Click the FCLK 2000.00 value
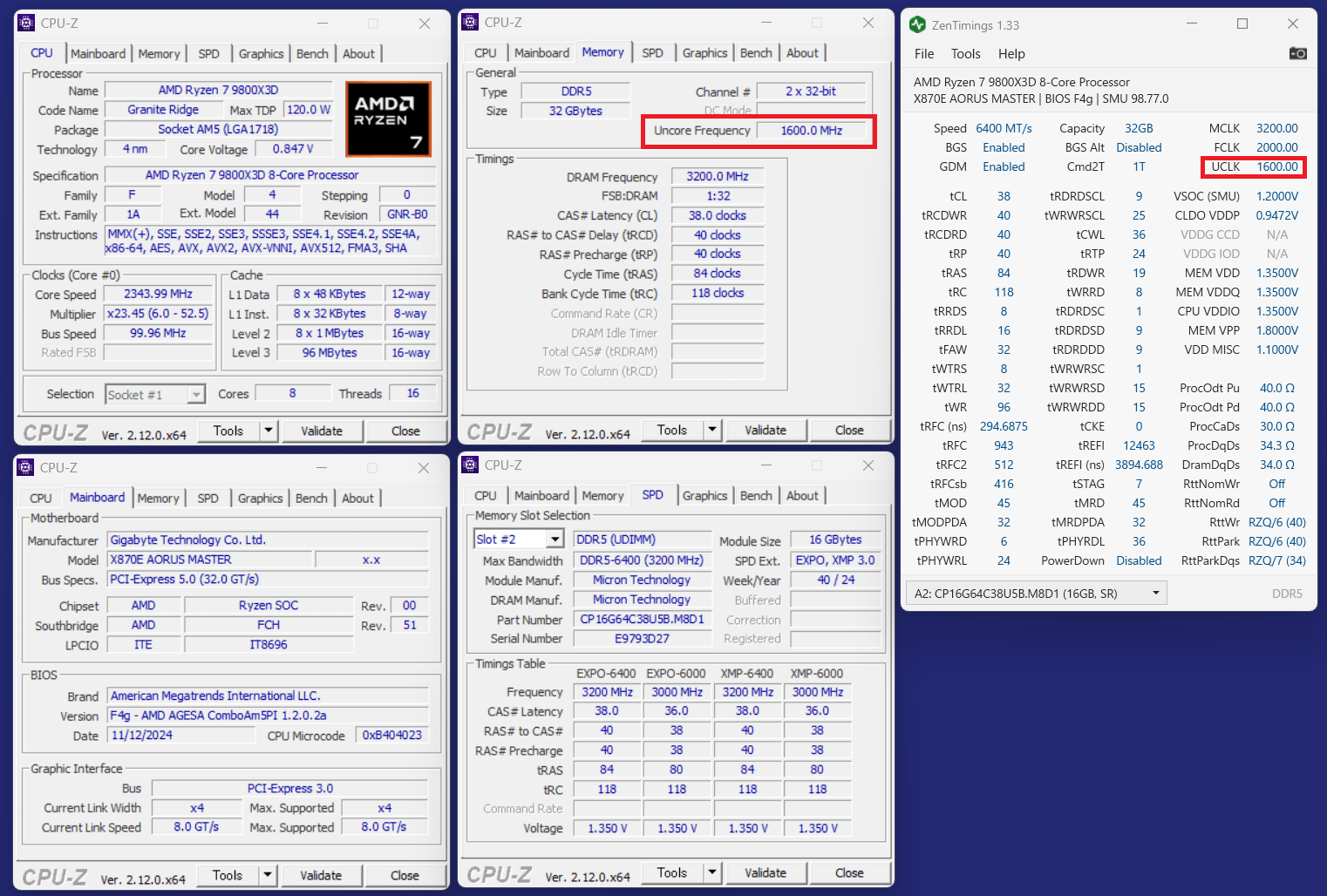The height and width of the screenshot is (896, 1327). pyautogui.click(x=1277, y=147)
